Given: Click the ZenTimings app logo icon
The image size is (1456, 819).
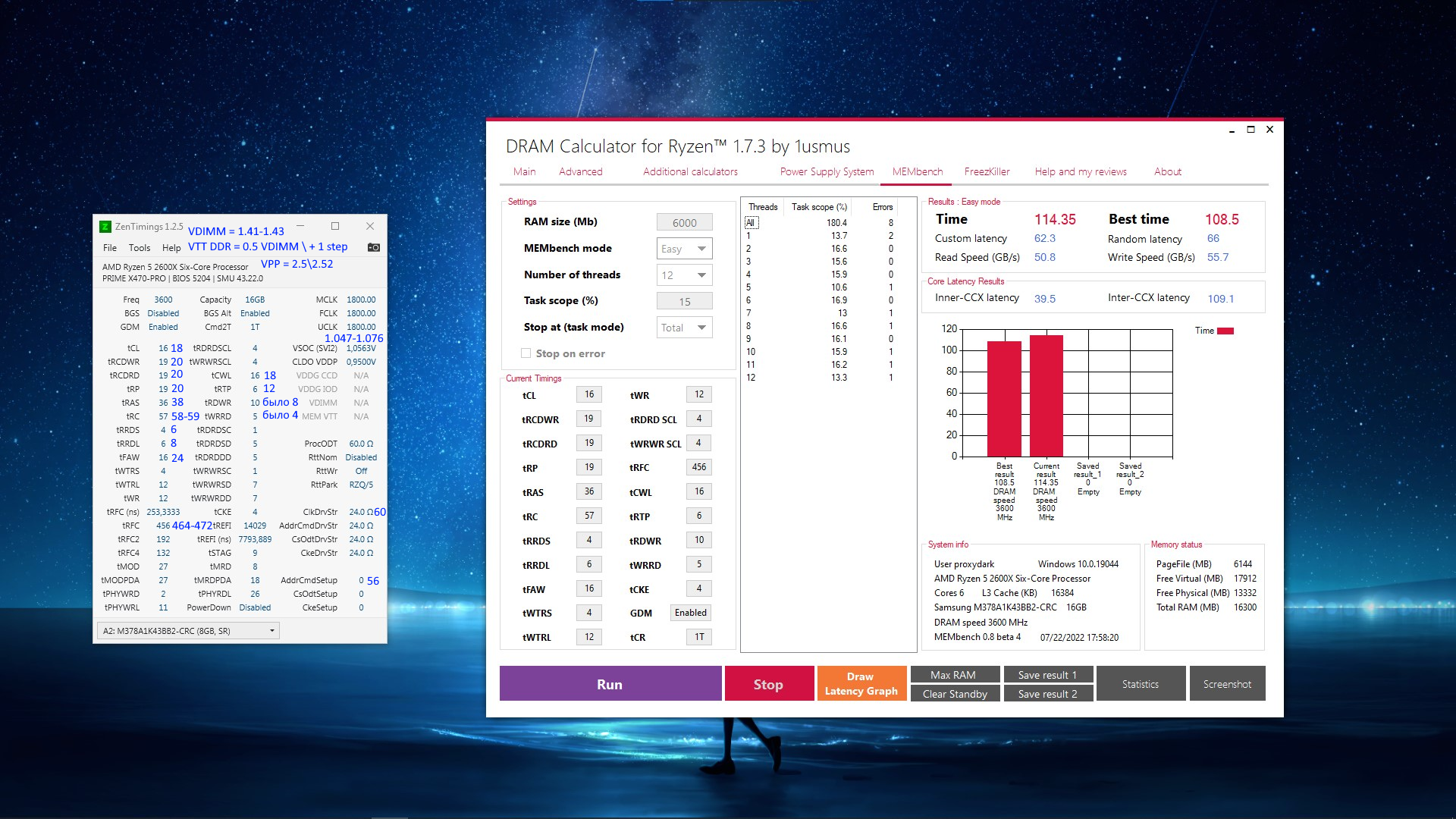Looking at the screenshot, I should [105, 227].
